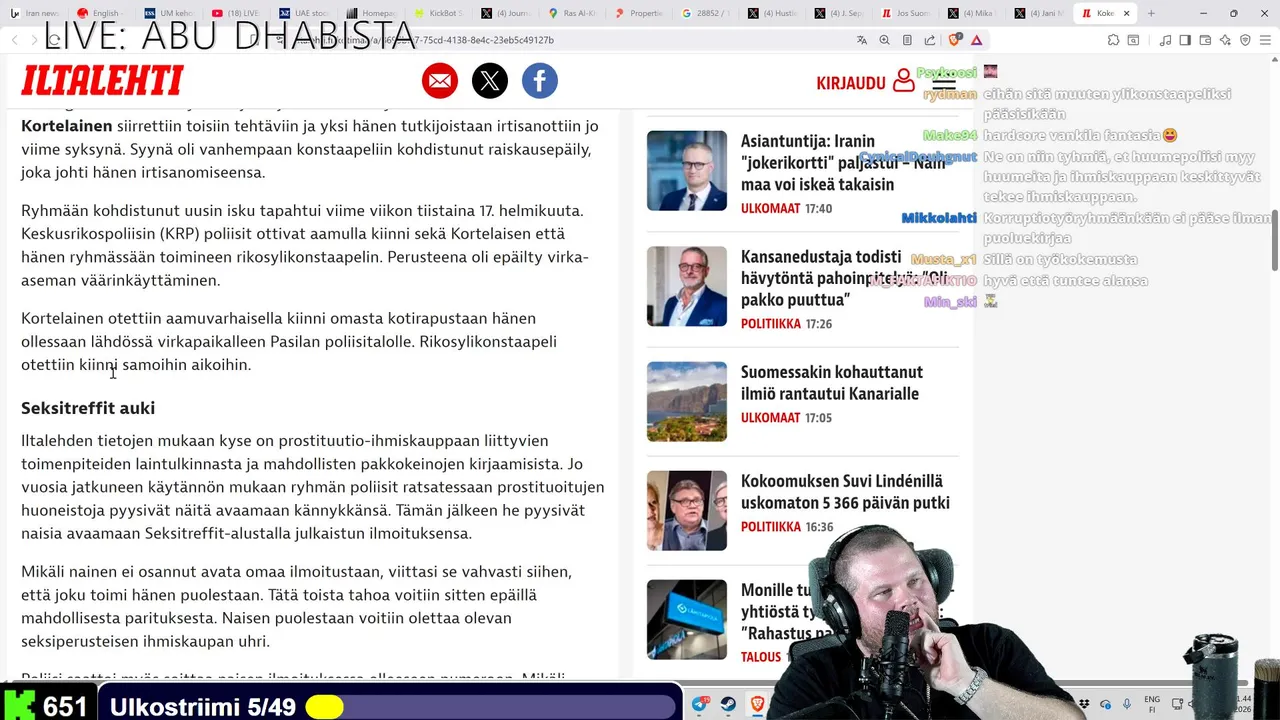Share article on Facebook
This screenshot has height=720, width=1280.
pos(539,81)
